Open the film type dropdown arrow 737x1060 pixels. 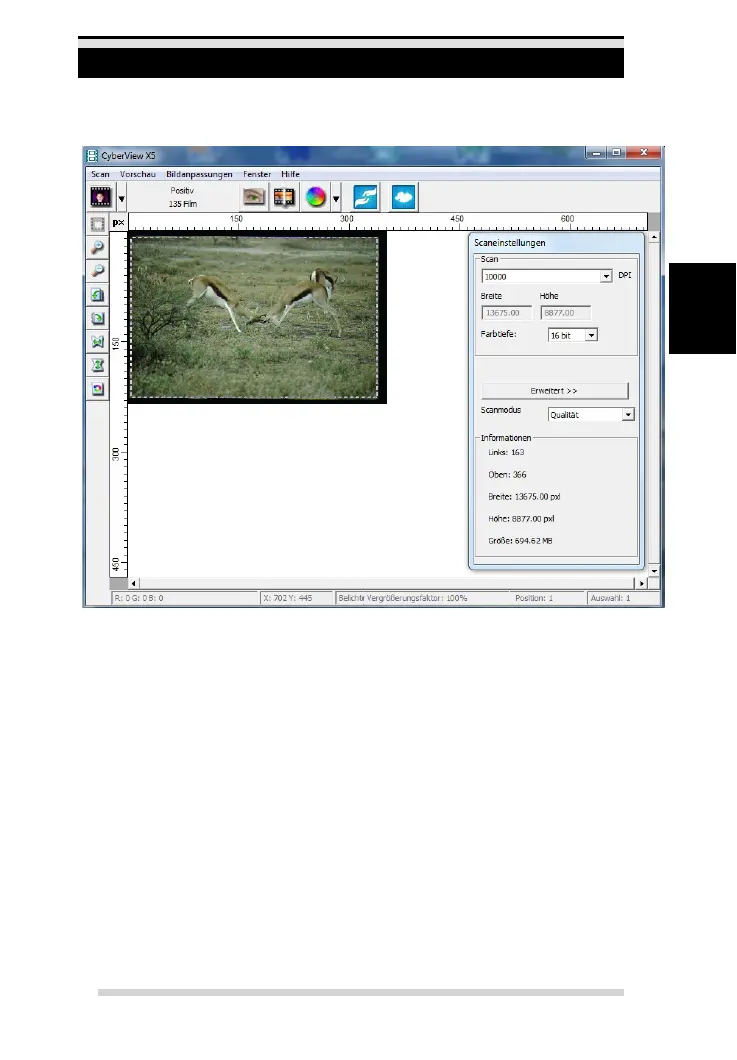tap(122, 199)
